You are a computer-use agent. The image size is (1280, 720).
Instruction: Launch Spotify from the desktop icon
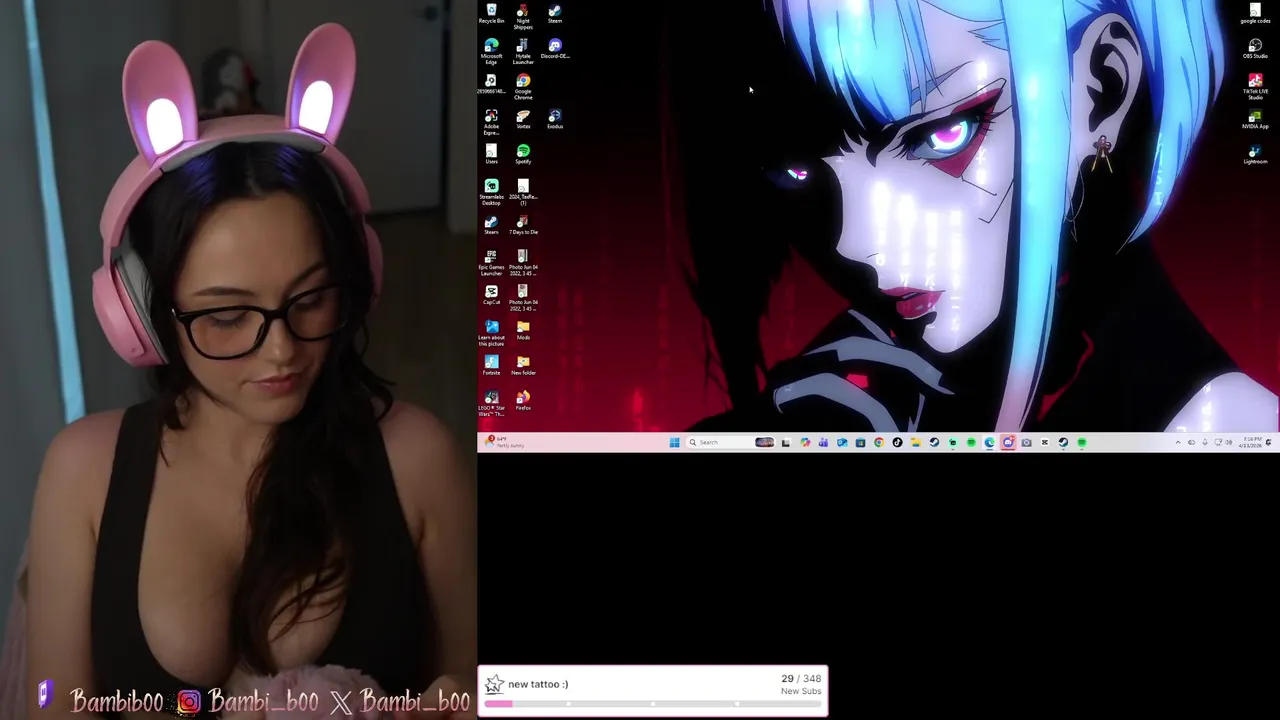click(x=523, y=154)
